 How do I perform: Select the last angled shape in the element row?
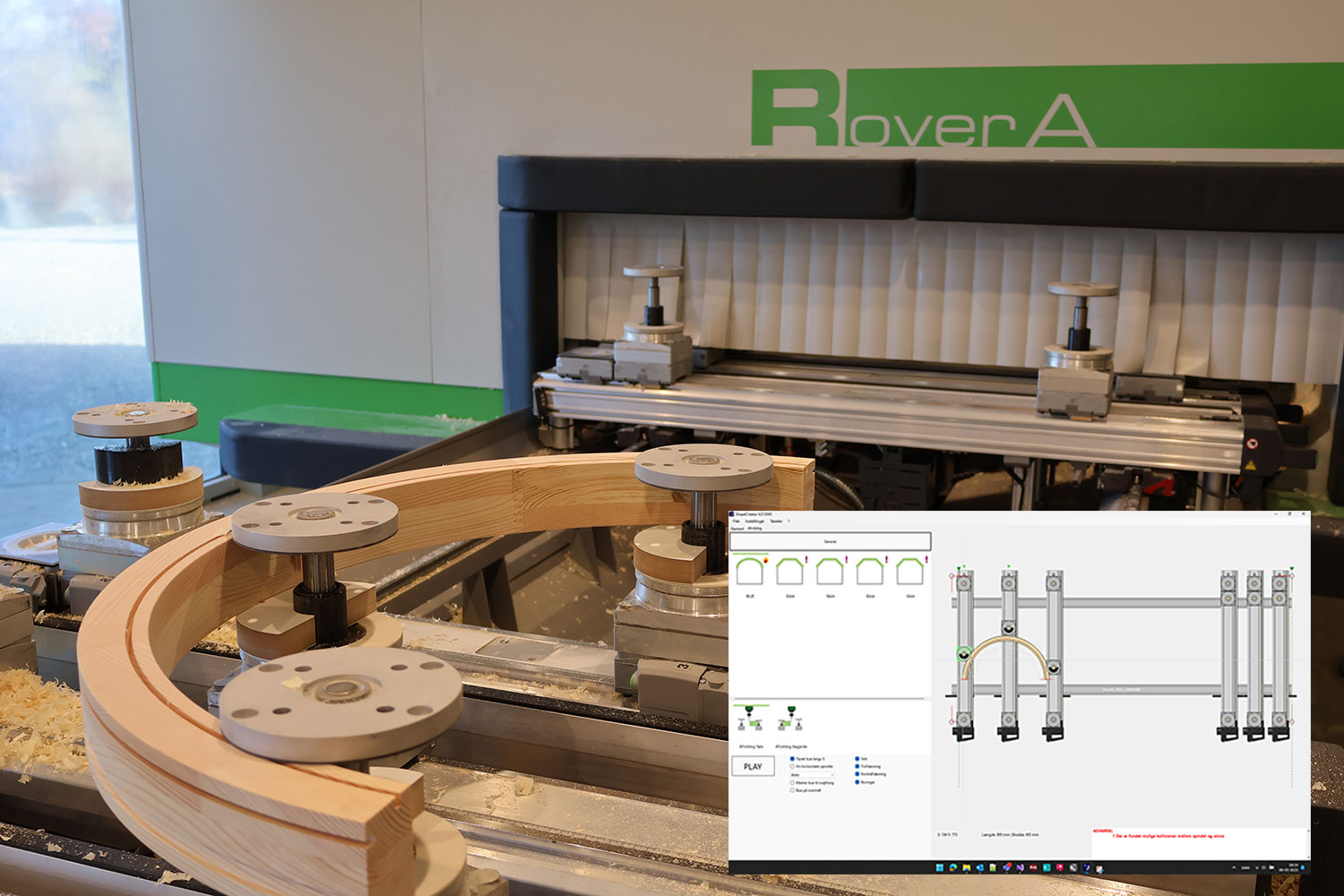pyautogui.click(x=910, y=571)
